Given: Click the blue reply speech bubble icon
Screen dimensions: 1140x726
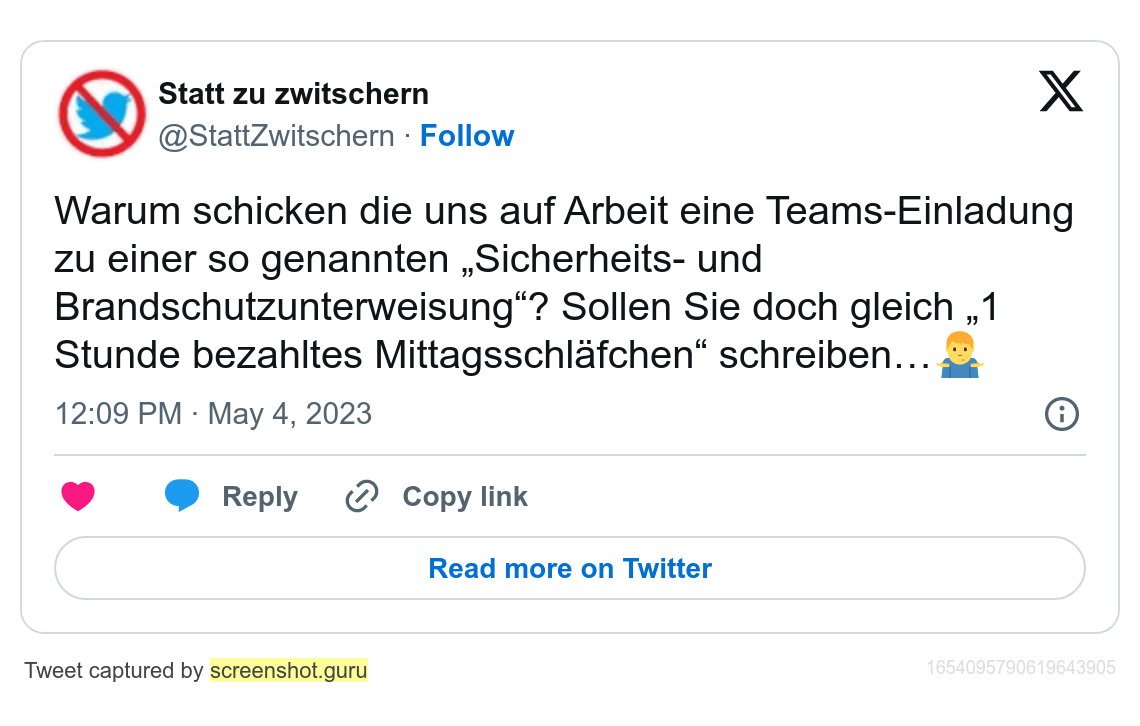Looking at the screenshot, I should click(x=182, y=496).
